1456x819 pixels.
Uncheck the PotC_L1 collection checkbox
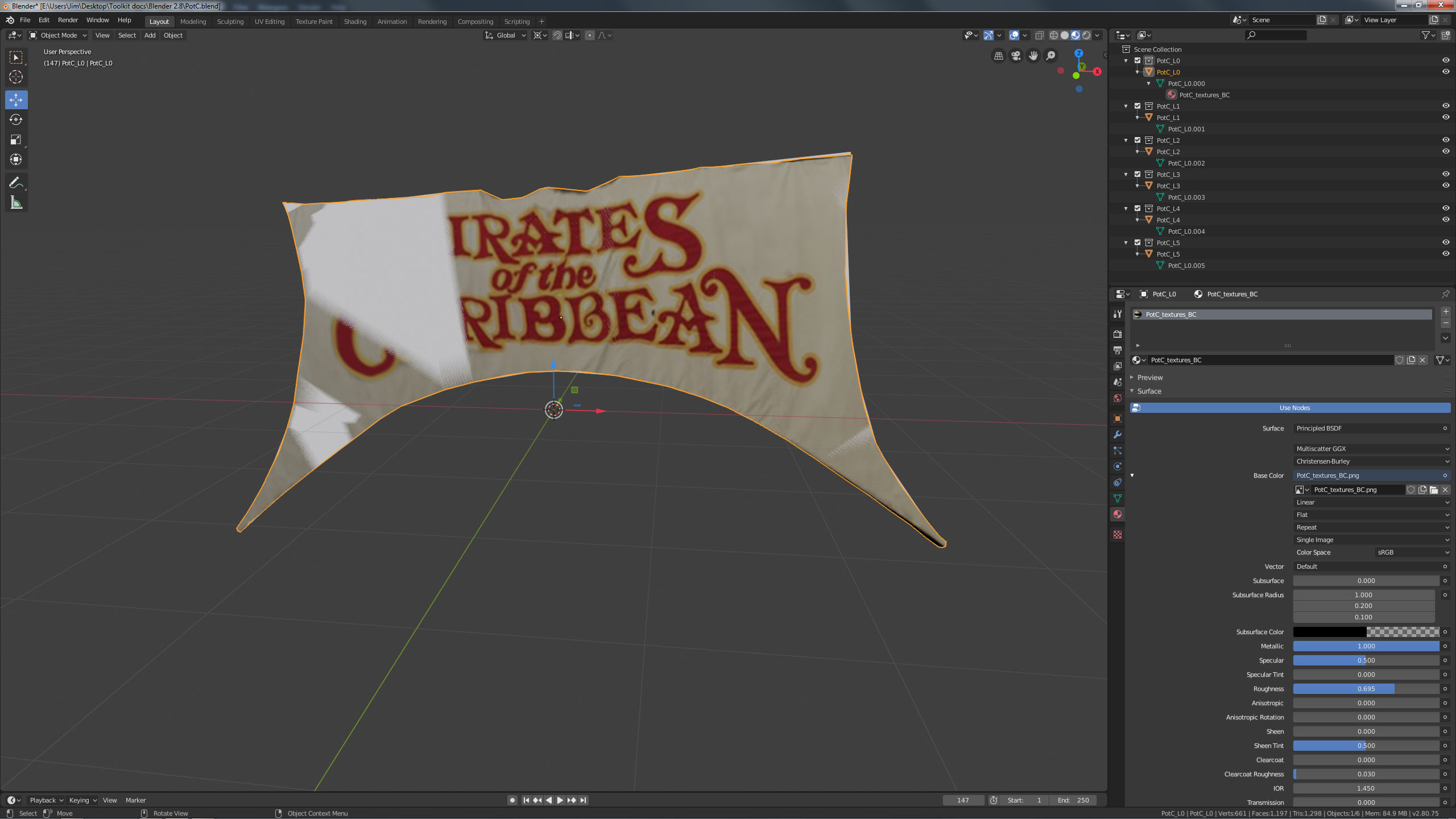click(x=1137, y=106)
